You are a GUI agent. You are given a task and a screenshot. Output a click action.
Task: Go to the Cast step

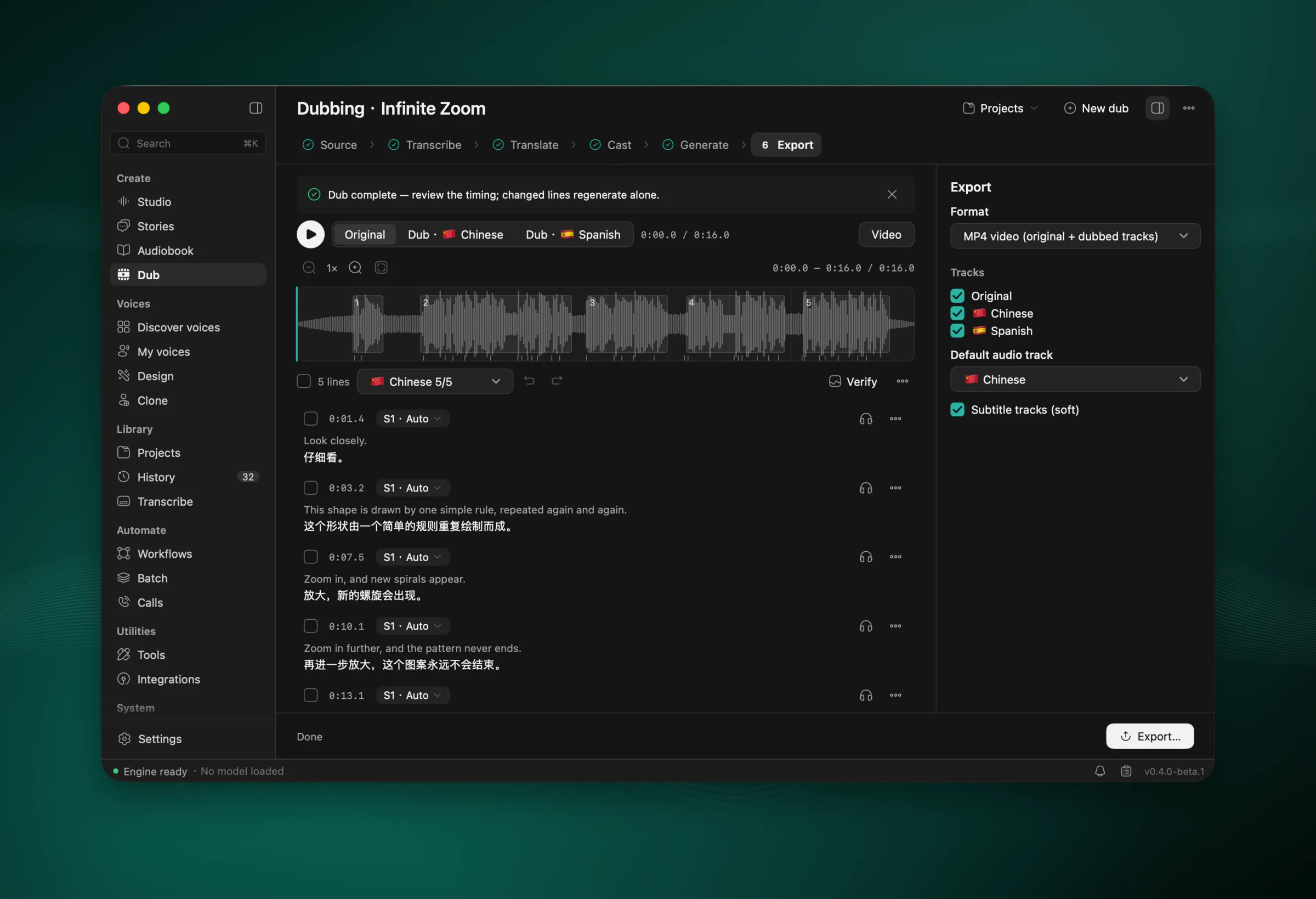pyautogui.click(x=610, y=145)
